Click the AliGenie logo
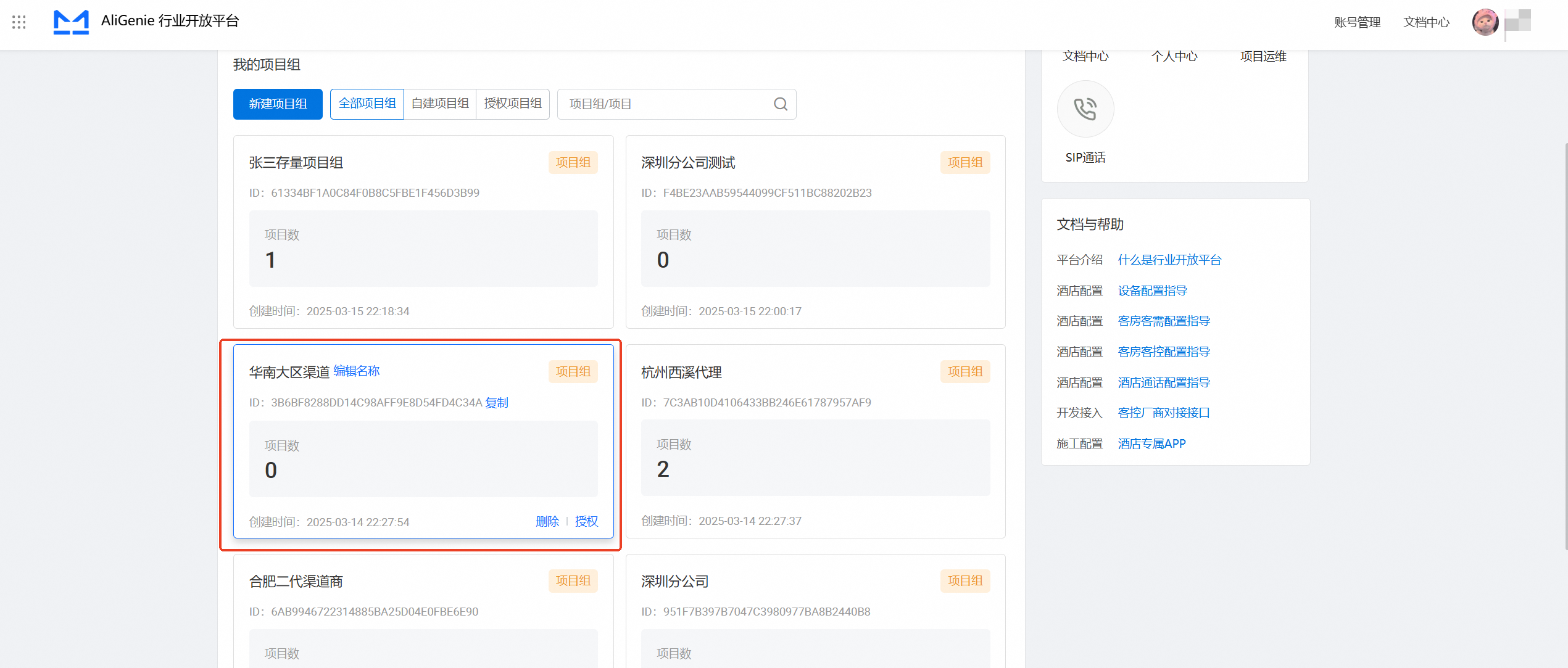This screenshot has width=1568, height=668. coord(71,22)
